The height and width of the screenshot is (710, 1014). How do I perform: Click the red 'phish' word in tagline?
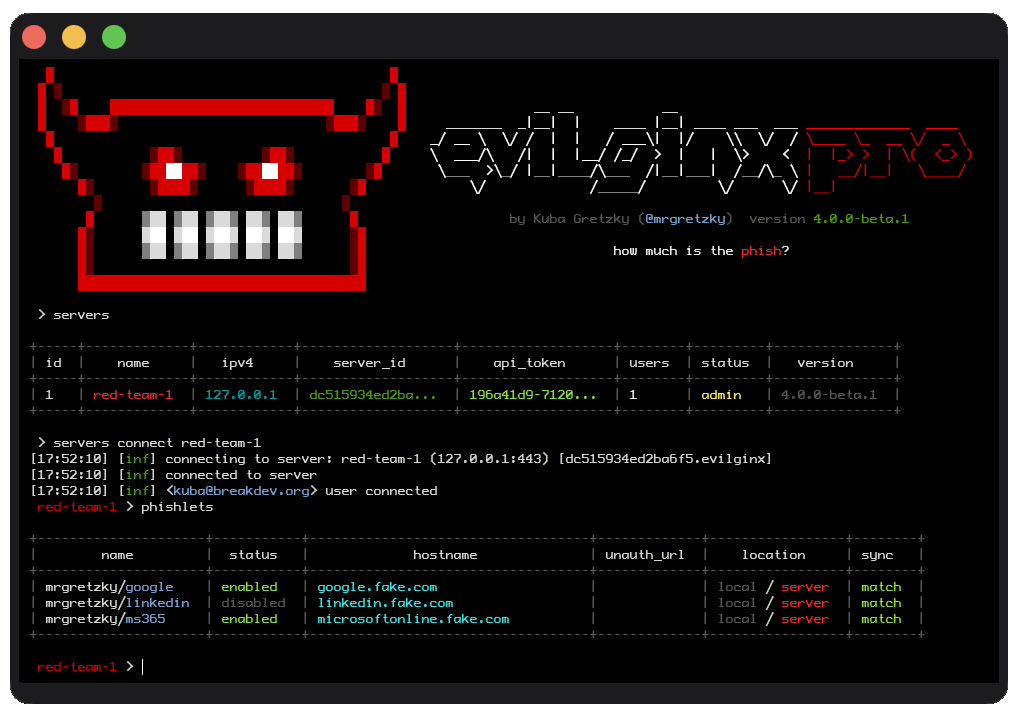(761, 251)
